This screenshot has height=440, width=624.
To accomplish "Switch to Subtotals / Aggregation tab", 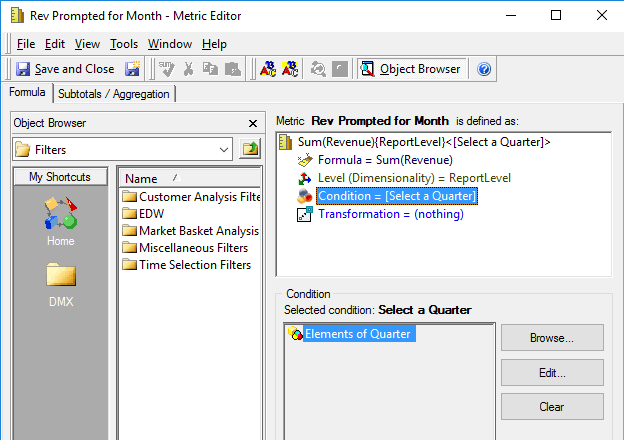I will [115, 94].
